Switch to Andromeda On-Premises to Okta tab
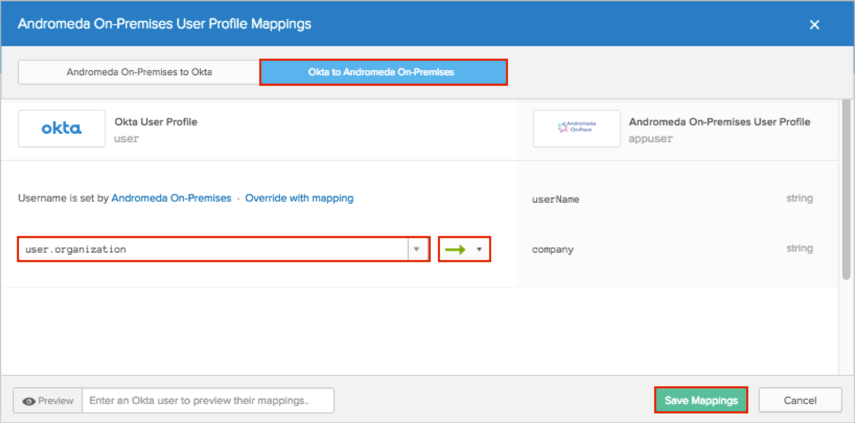 pos(139,72)
